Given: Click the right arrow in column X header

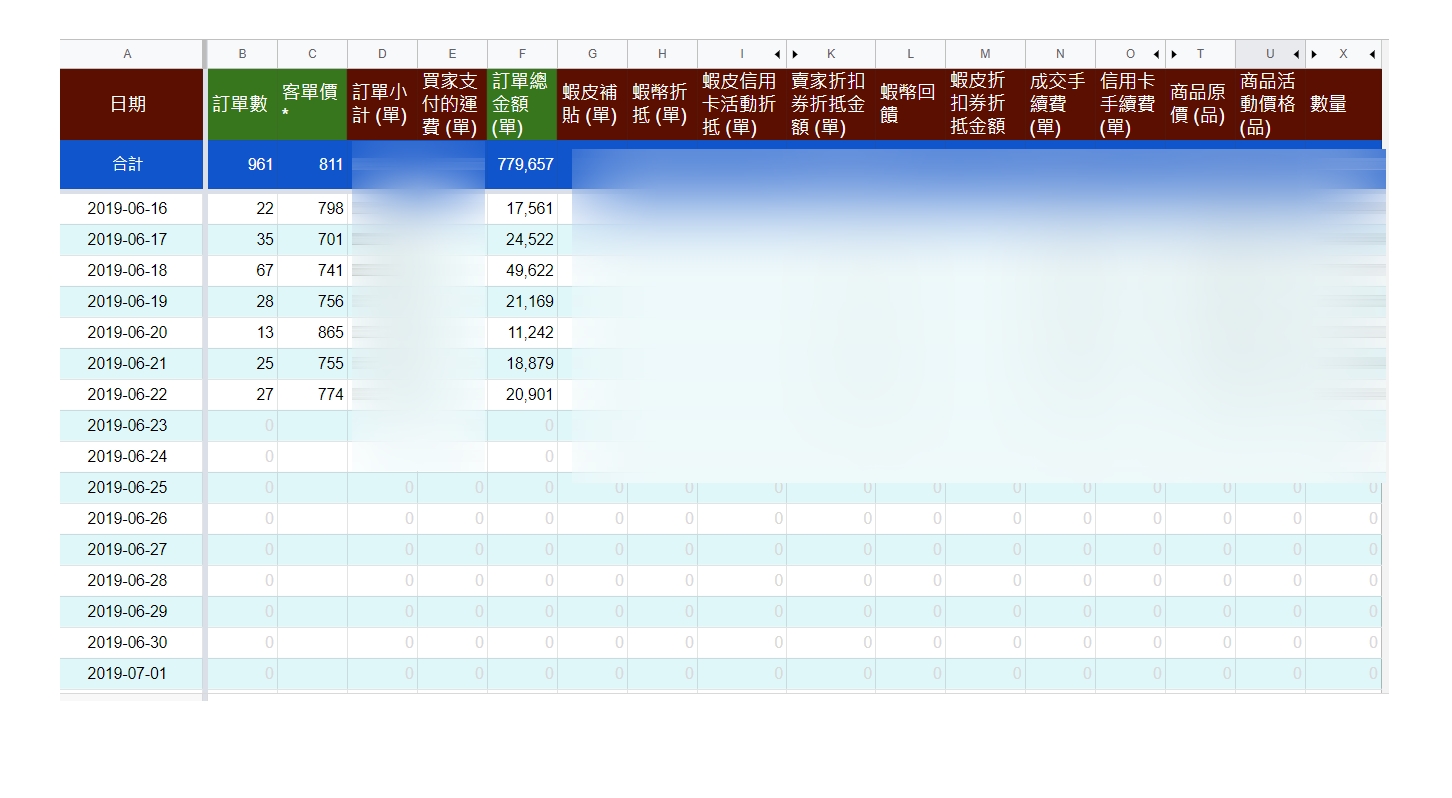Looking at the screenshot, I should coord(1314,54).
